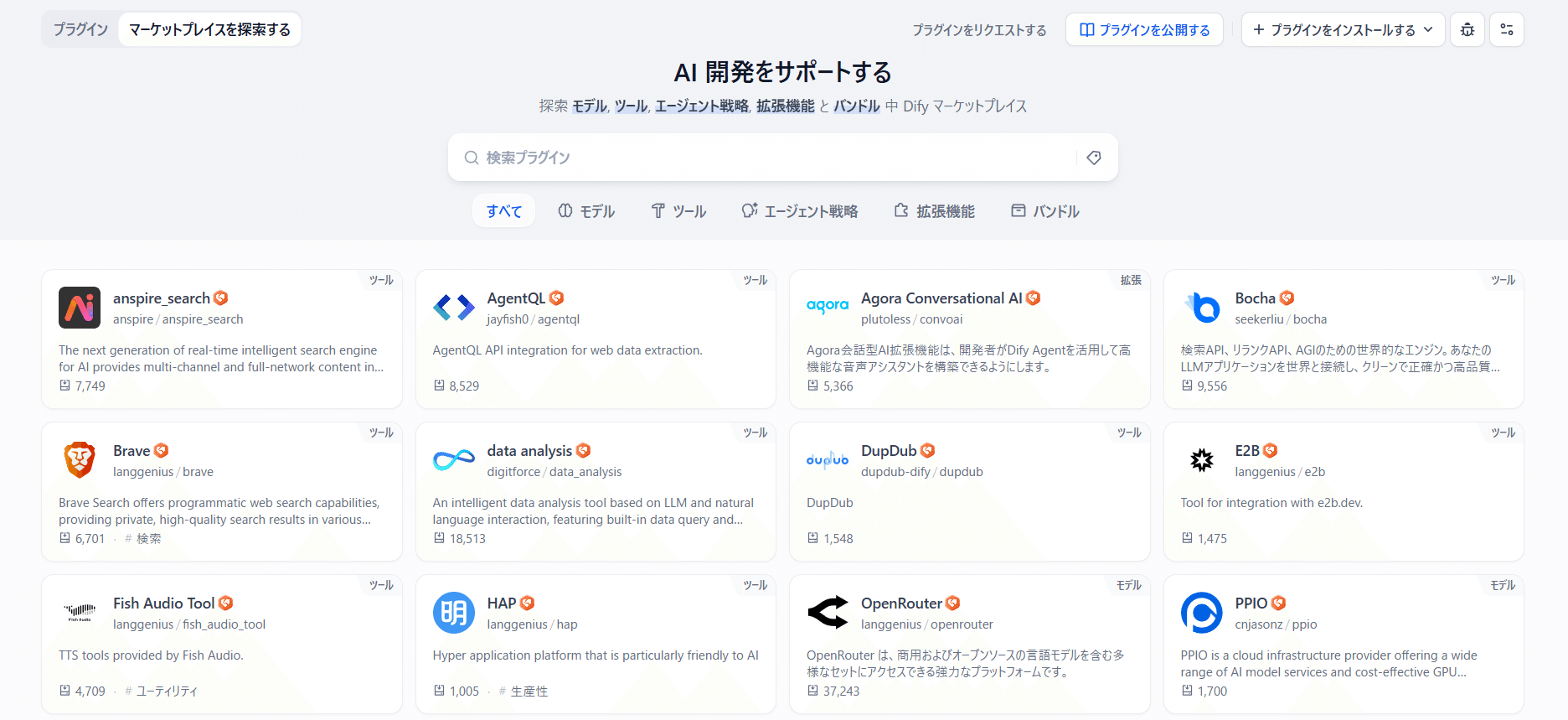Click the DupDub plugin logo
The width and height of the screenshot is (1568, 720).
[x=828, y=460]
